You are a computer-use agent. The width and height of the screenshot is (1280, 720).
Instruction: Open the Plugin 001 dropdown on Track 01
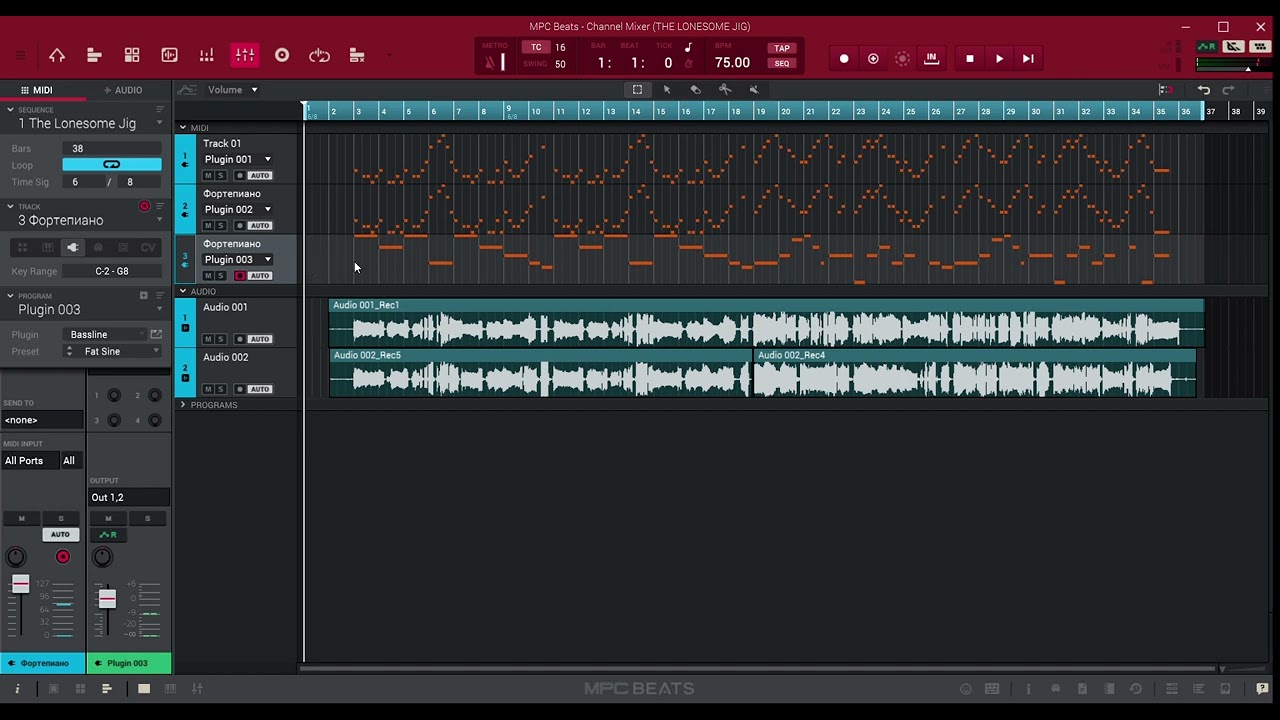pos(238,160)
